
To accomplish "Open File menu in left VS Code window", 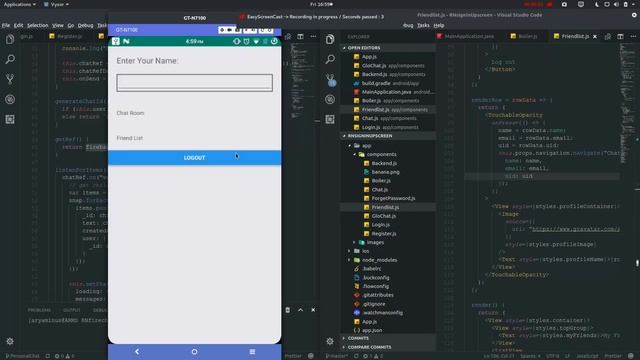I will pos(6,25).
